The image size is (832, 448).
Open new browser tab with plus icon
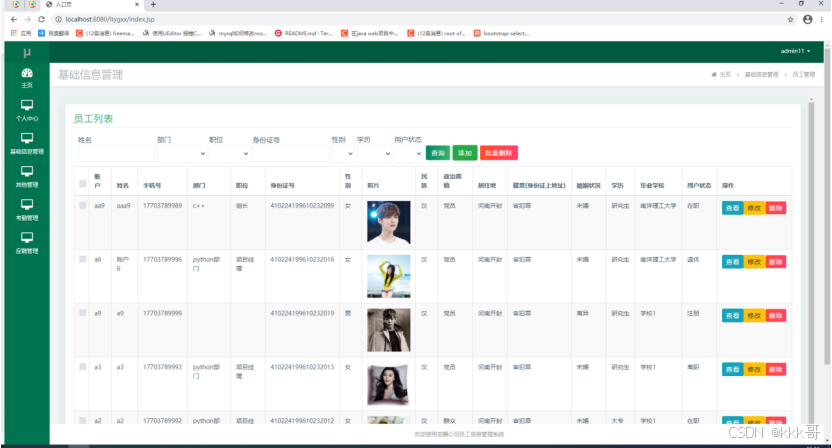pos(153,4)
